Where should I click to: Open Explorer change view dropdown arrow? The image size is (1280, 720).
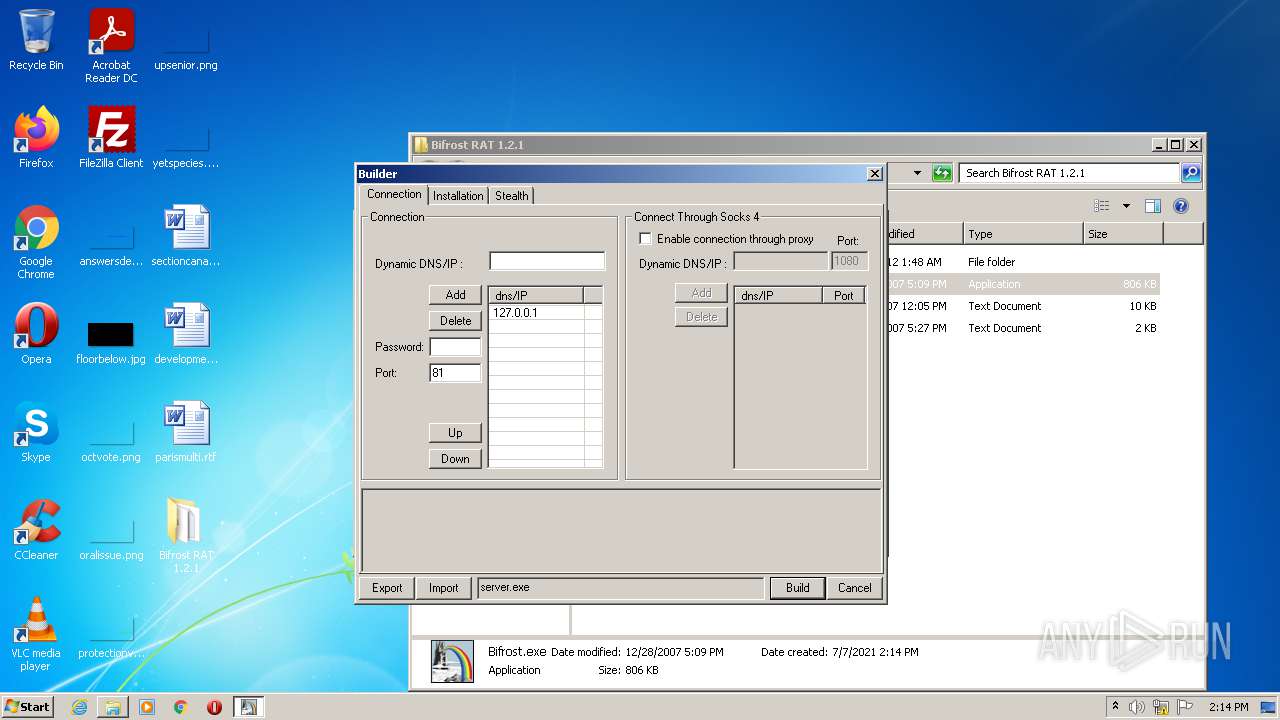coord(1126,206)
